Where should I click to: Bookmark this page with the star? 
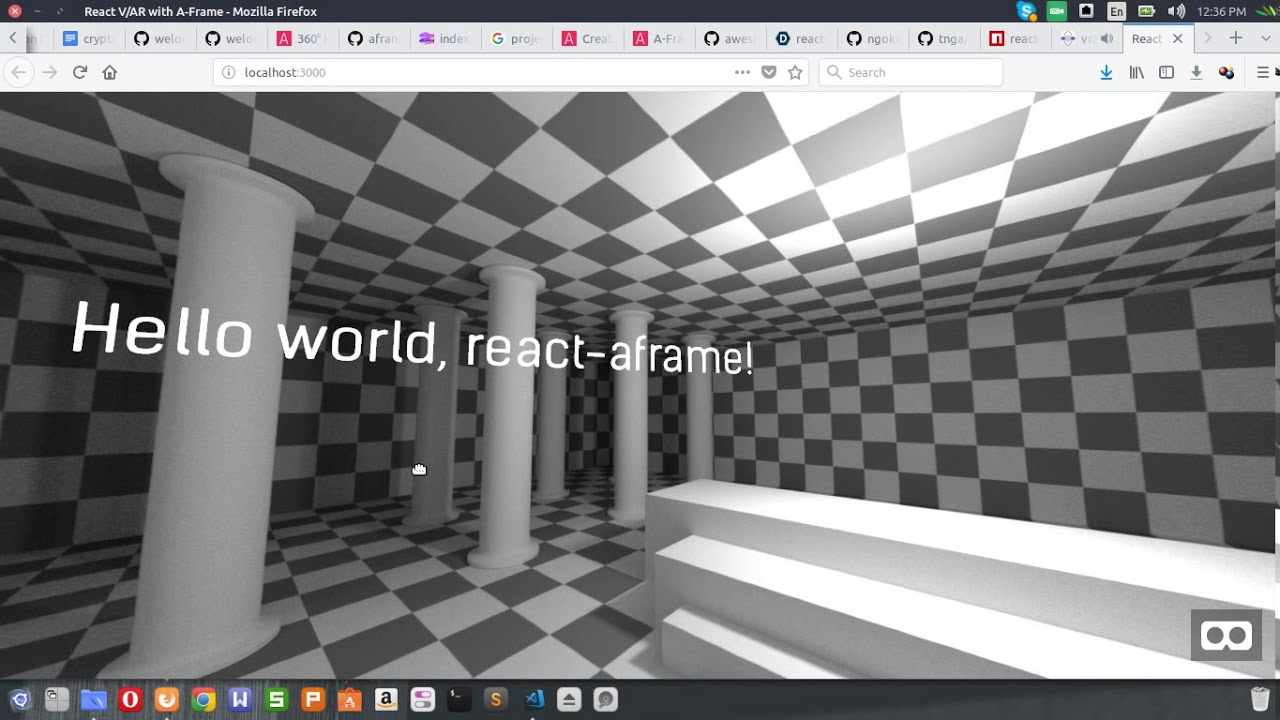[795, 72]
